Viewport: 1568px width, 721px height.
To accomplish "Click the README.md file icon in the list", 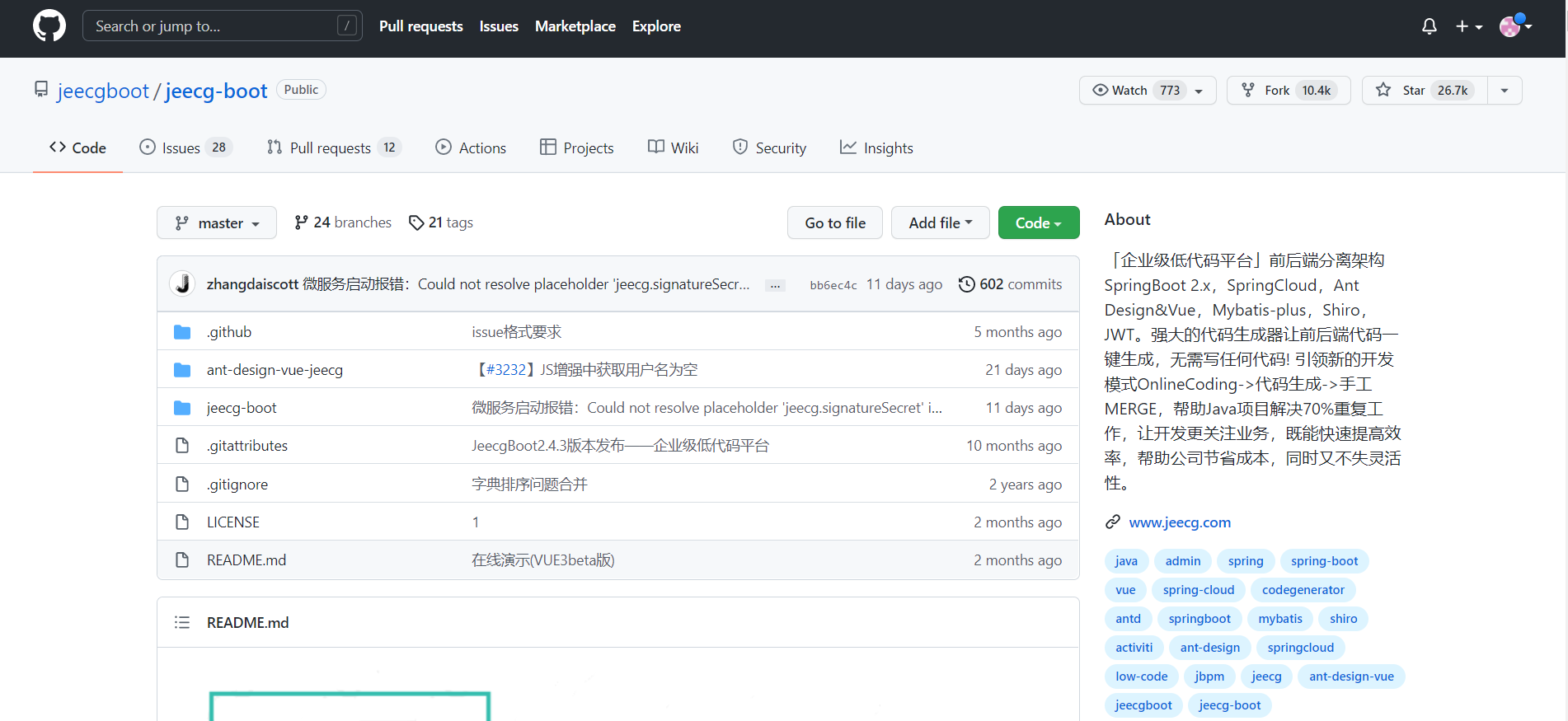I will 182,560.
